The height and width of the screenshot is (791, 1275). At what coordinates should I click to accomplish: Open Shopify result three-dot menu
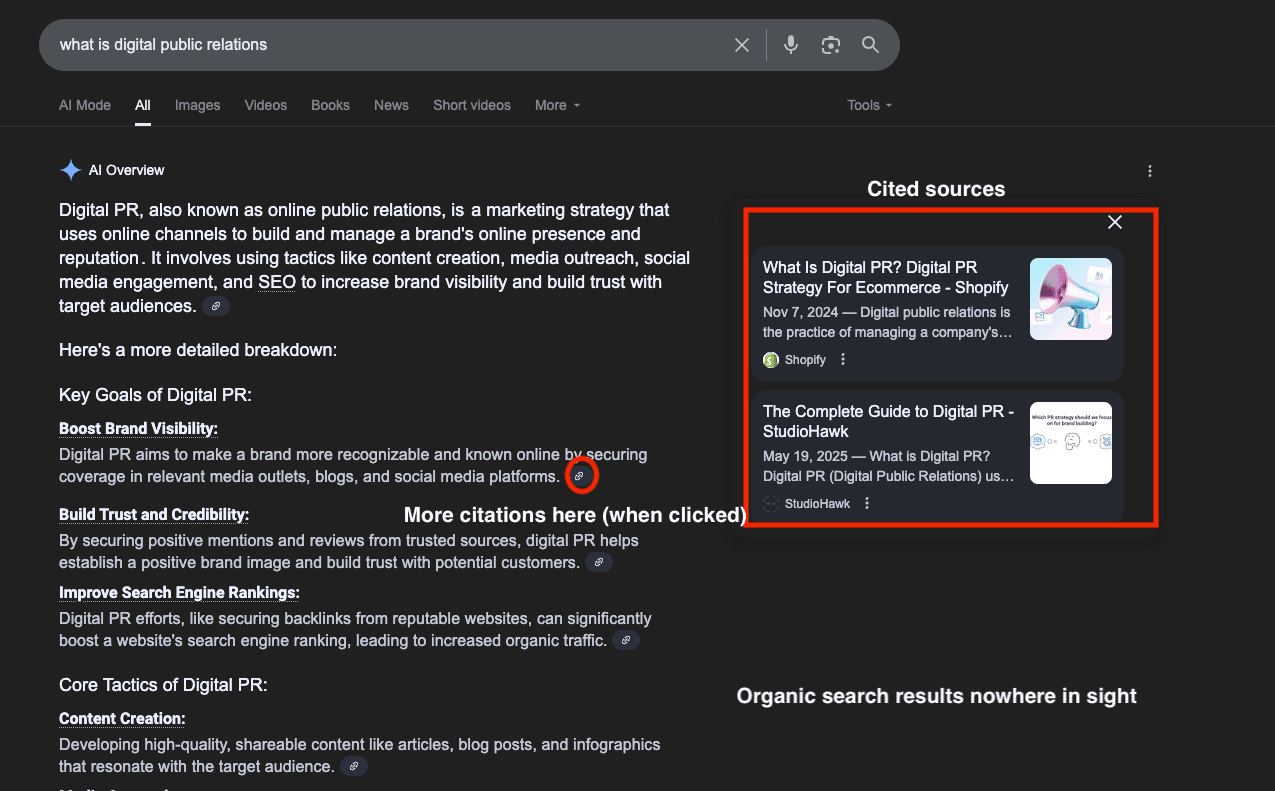pyautogui.click(x=843, y=360)
